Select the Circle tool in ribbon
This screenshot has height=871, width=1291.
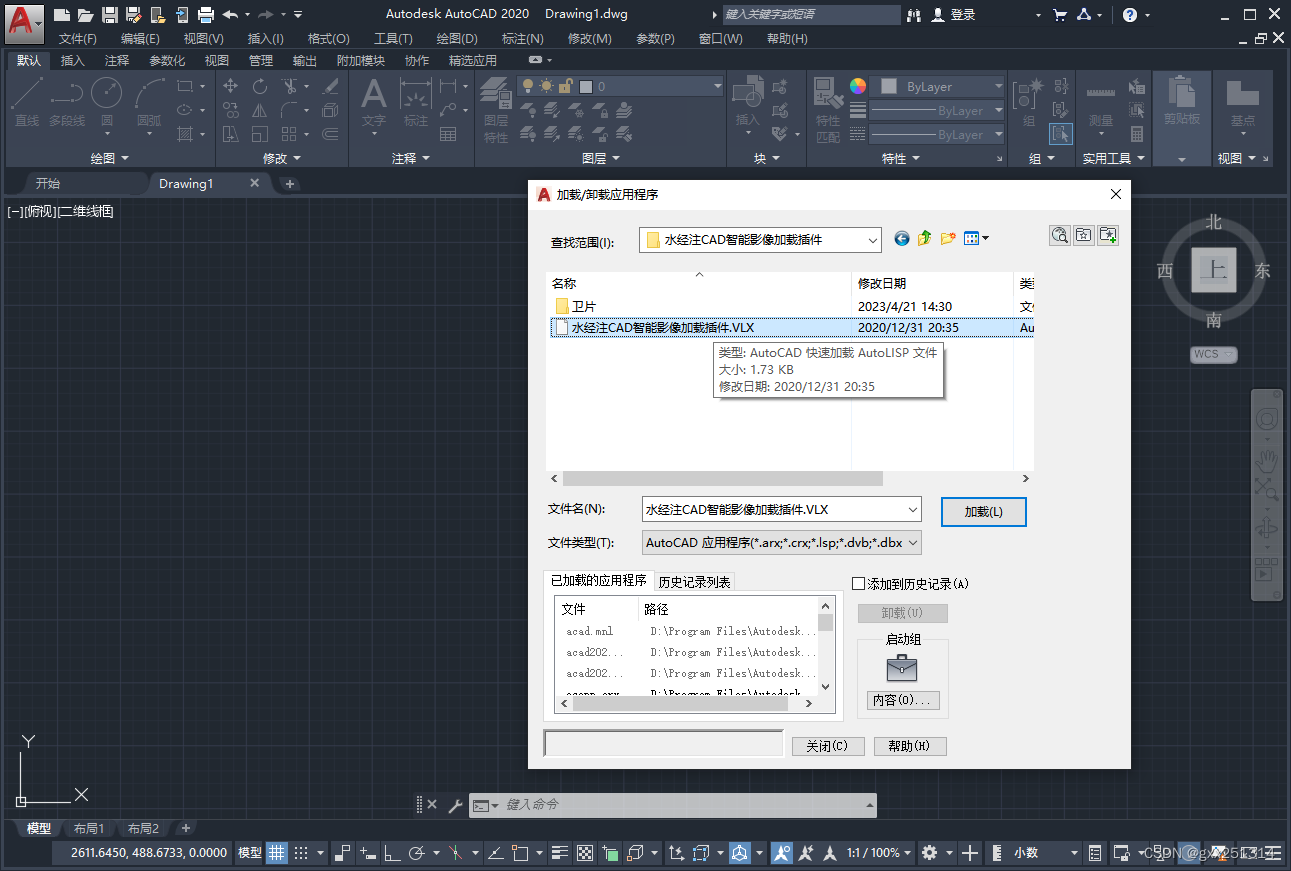[106, 103]
